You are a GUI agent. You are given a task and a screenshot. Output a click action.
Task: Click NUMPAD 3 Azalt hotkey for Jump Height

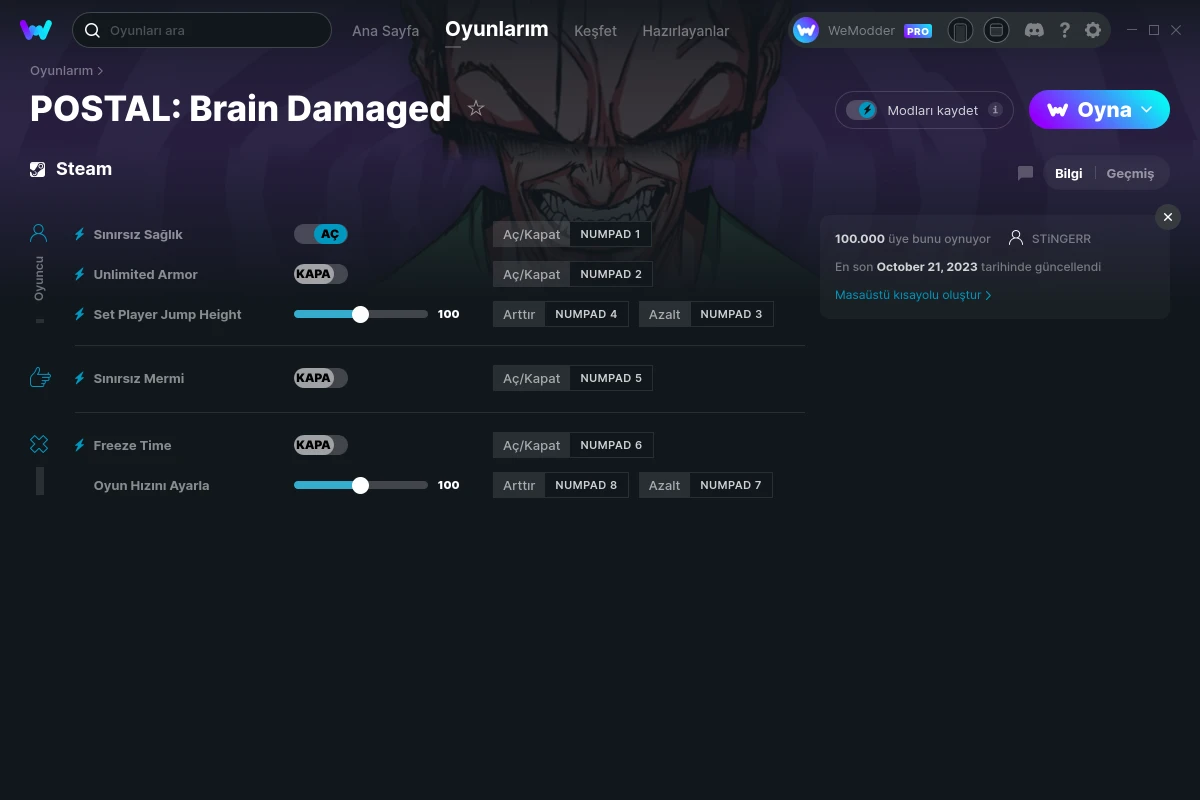coord(731,314)
